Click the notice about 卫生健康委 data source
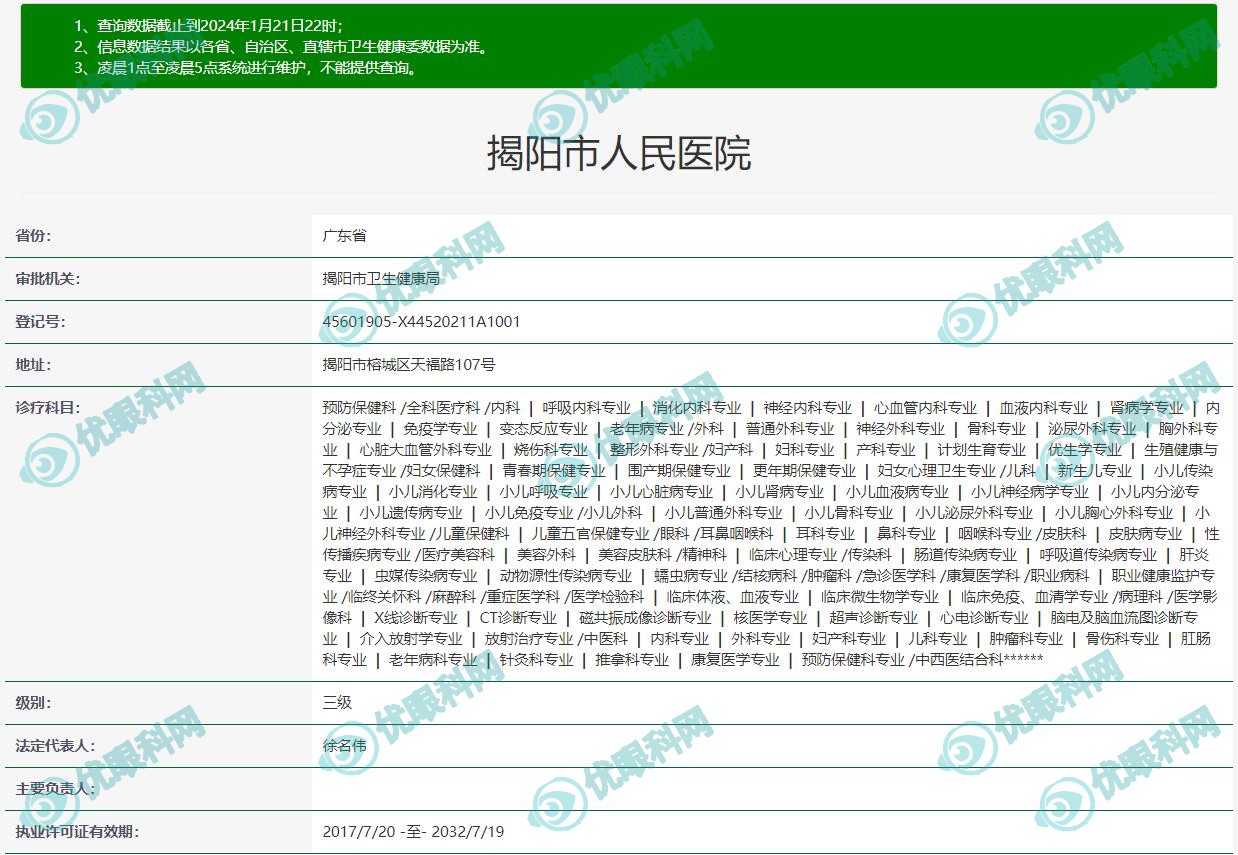Screen dimensions: 1238x855 280,47
